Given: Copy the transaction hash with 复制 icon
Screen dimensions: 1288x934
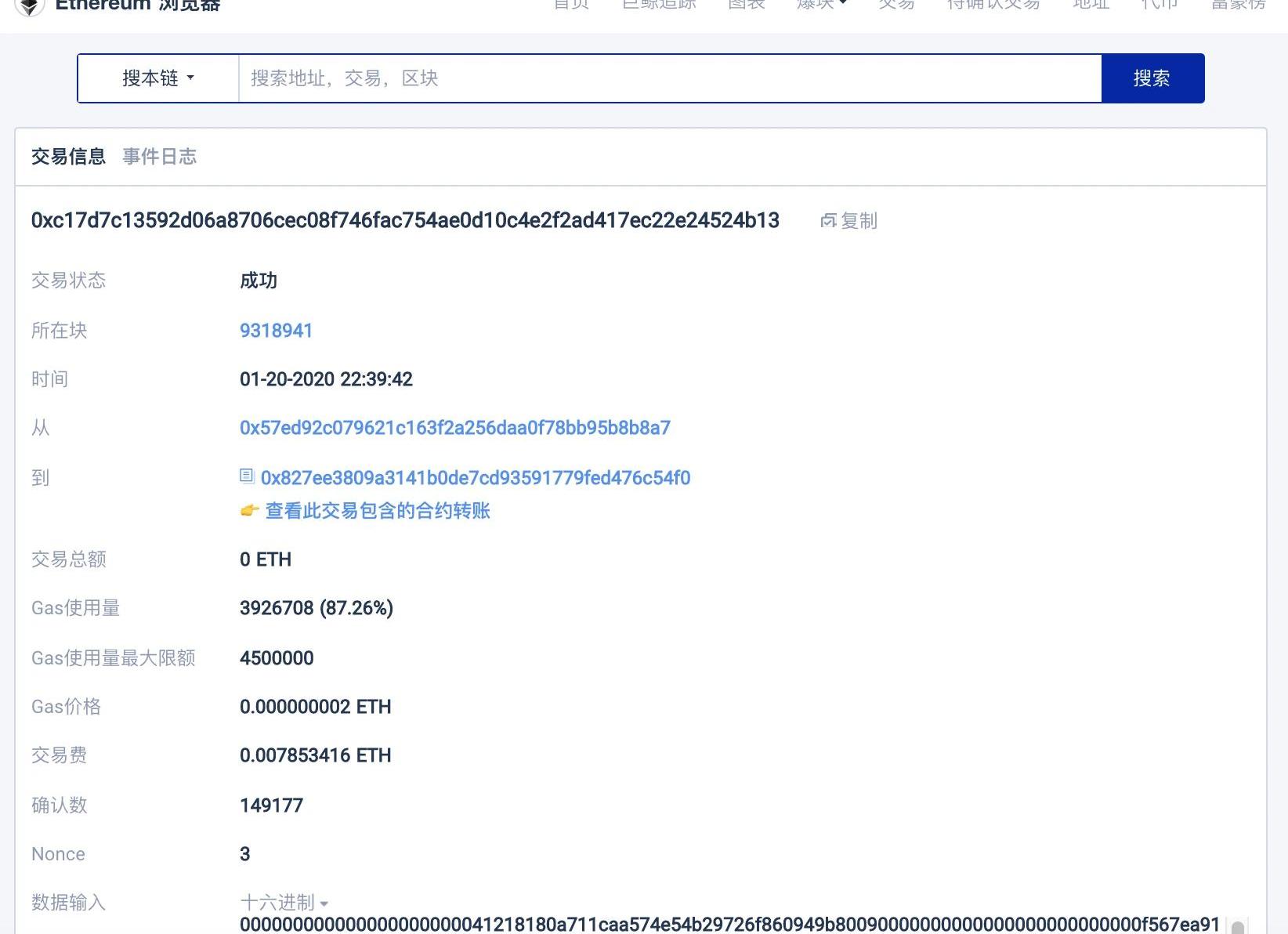Looking at the screenshot, I should 848,221.
